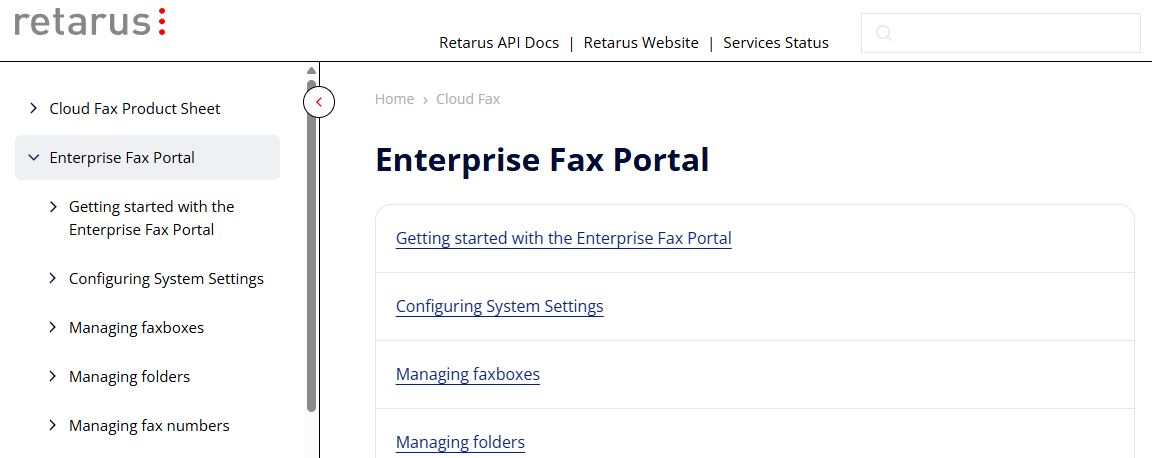Expand Cloud Fax Product Sheet chevron

[33, 108]
